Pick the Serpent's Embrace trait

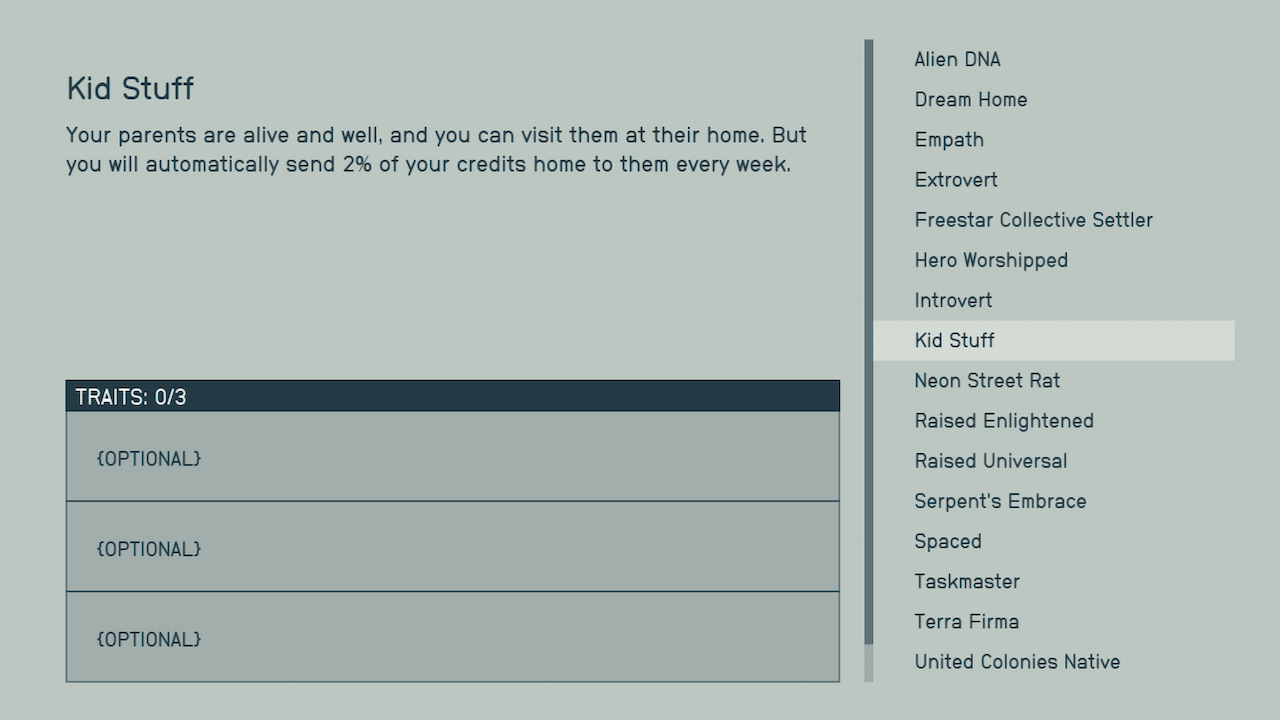pos(1000,501)
